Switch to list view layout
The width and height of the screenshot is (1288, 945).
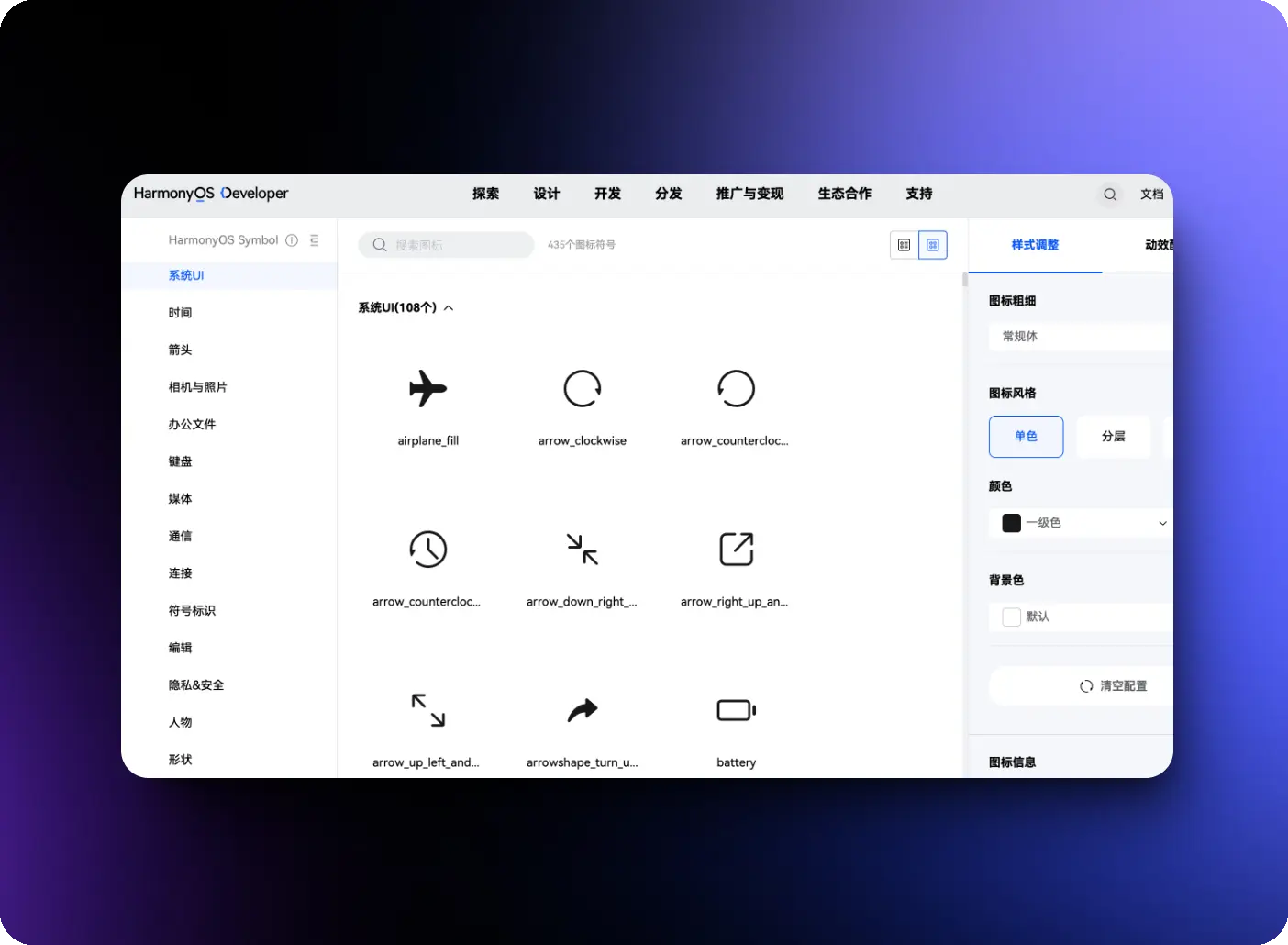904,245
